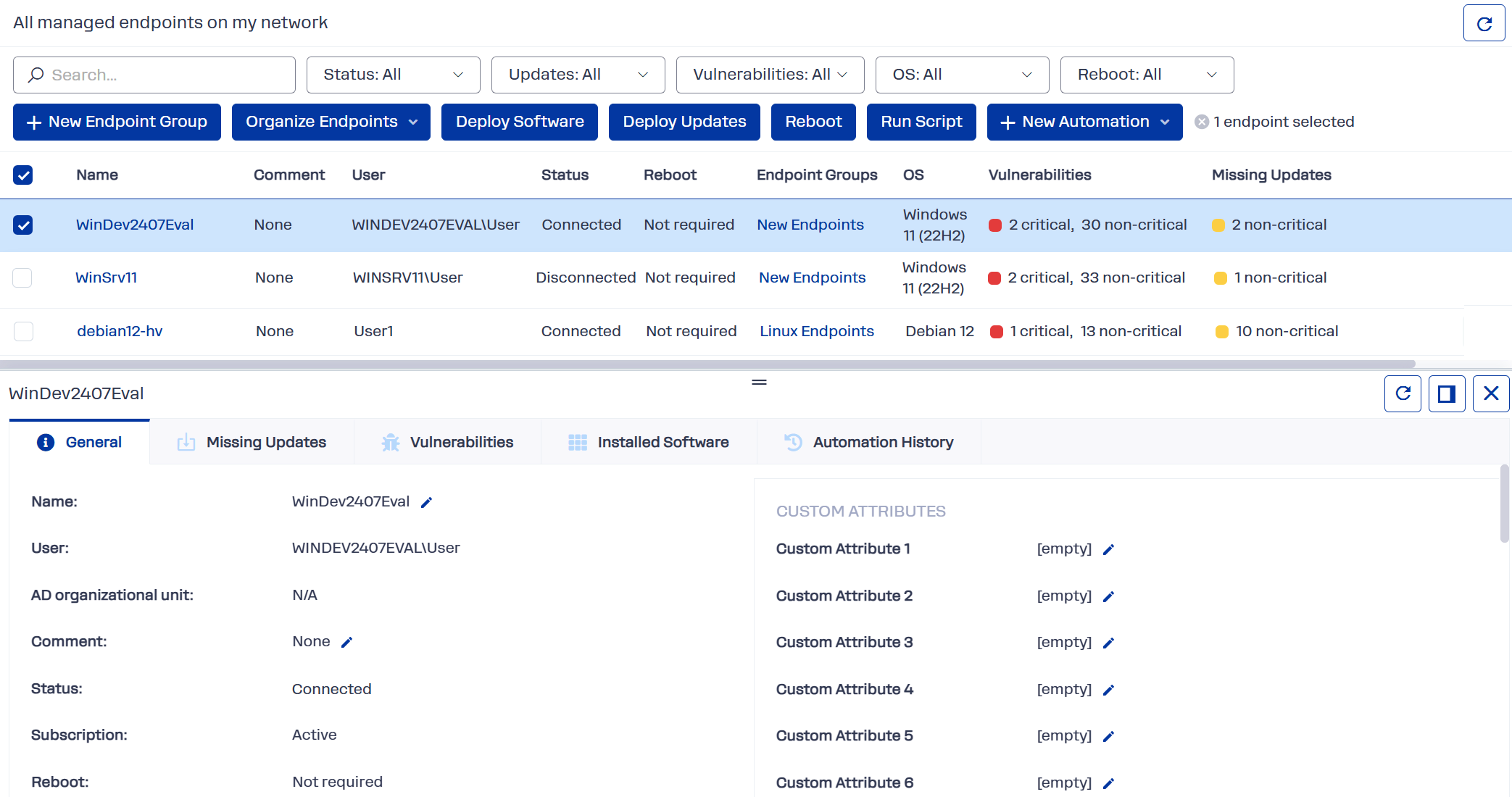Click the Vulnerabilities tab bug icon
The height and width of the screenshot is (797, 1512).
click(x=391, y=442)
